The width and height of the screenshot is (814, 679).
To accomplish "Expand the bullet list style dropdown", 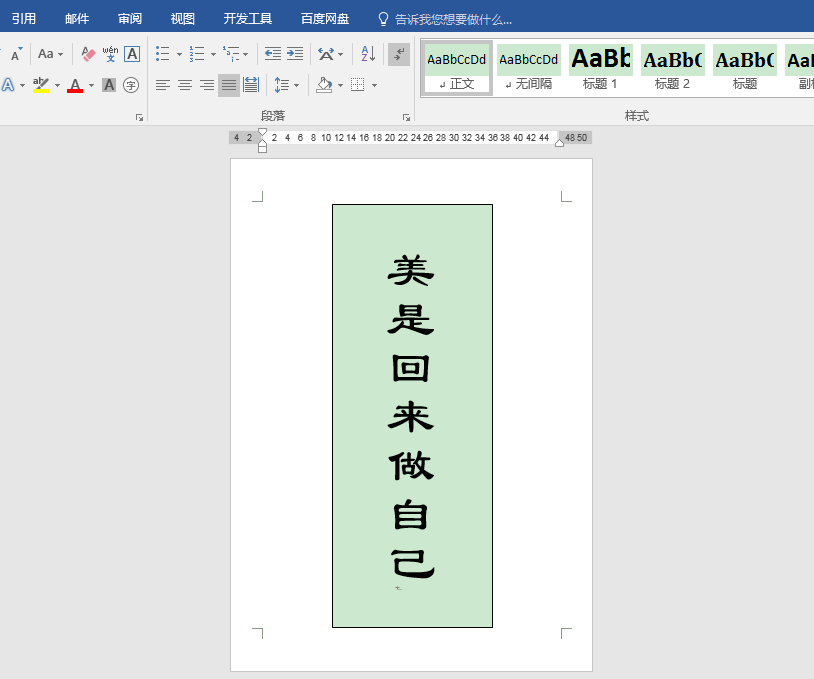I will [180, 54].
